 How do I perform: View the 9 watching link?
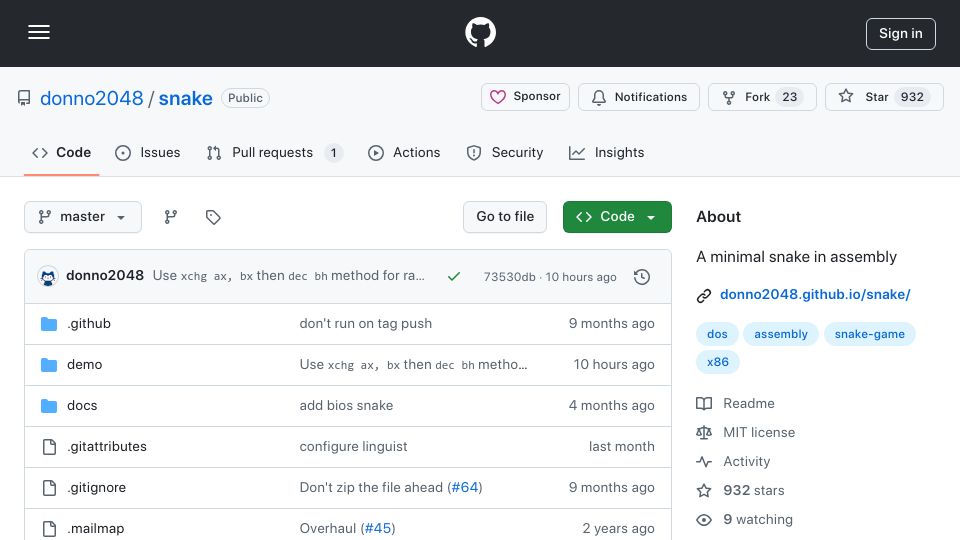coord(744,520)
